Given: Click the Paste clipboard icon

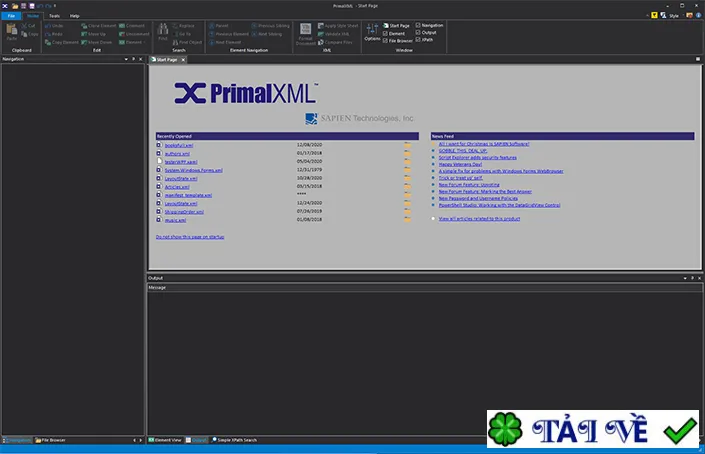Looking at the screenshot, I should [12, 30].
